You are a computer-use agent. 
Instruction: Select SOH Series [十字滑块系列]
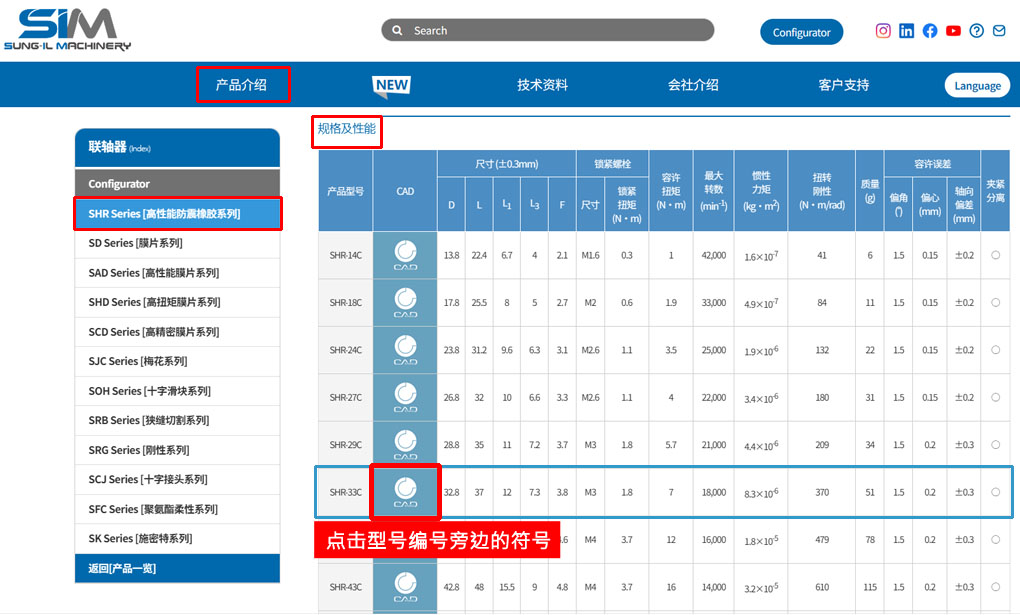click(x=178, y=391)
